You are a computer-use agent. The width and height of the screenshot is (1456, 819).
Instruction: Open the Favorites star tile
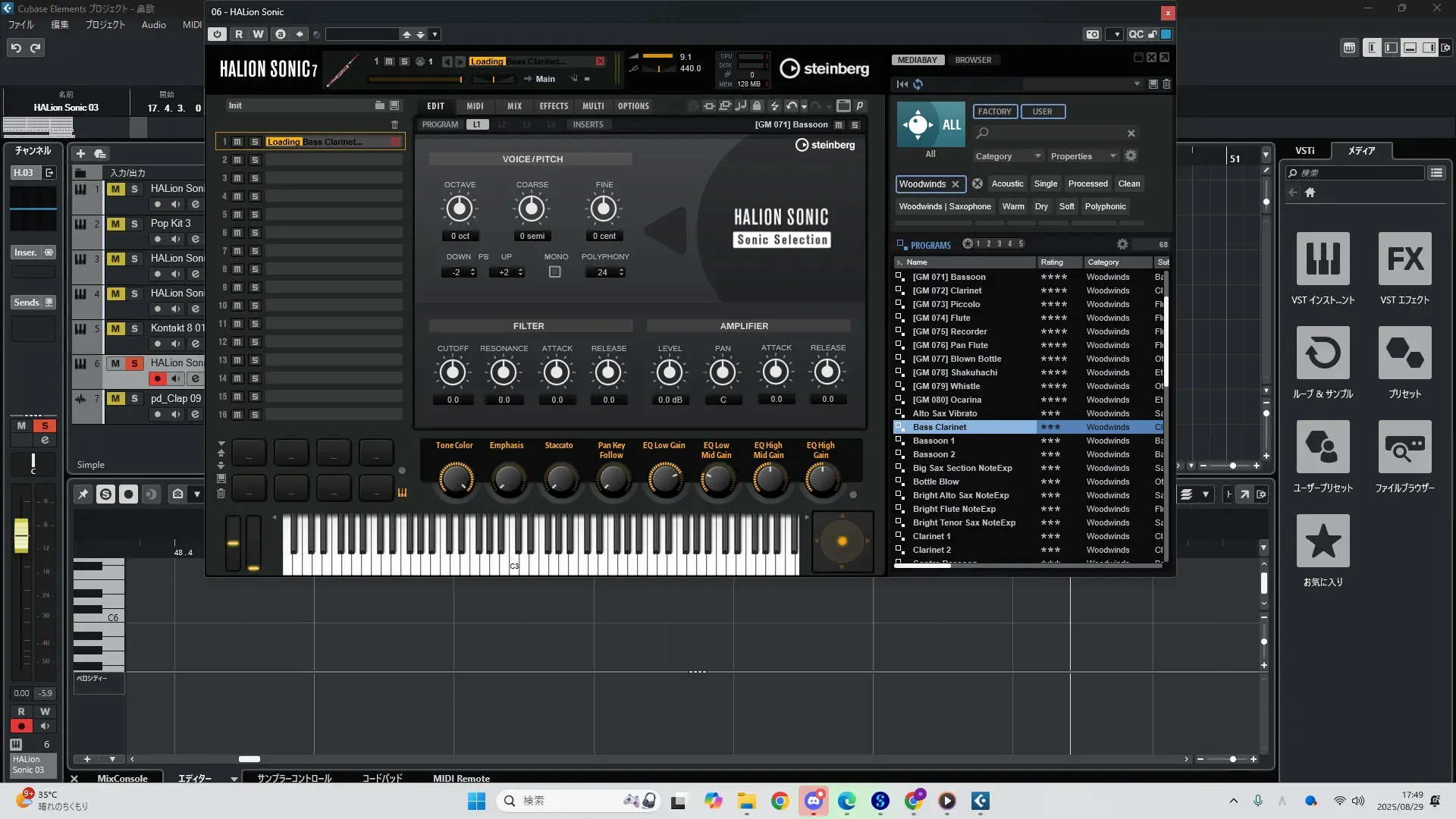[1323, 541]
